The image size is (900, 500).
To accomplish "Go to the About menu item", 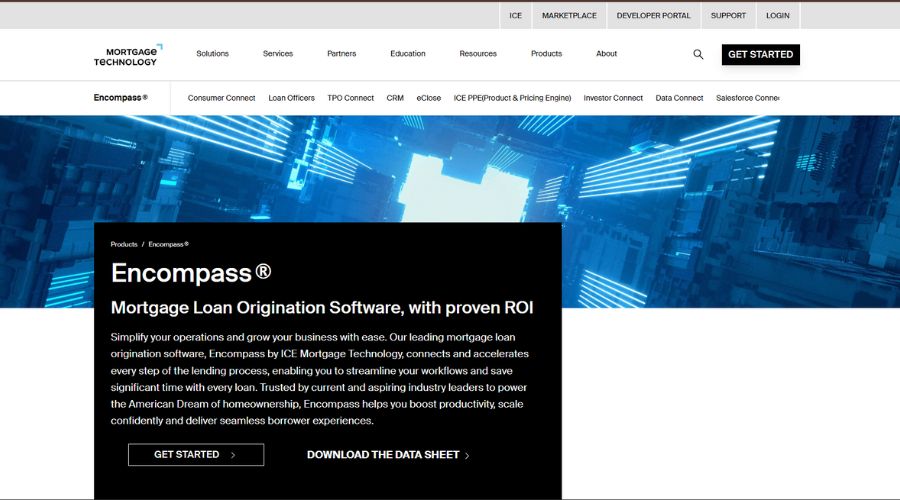I will (606, 54).
